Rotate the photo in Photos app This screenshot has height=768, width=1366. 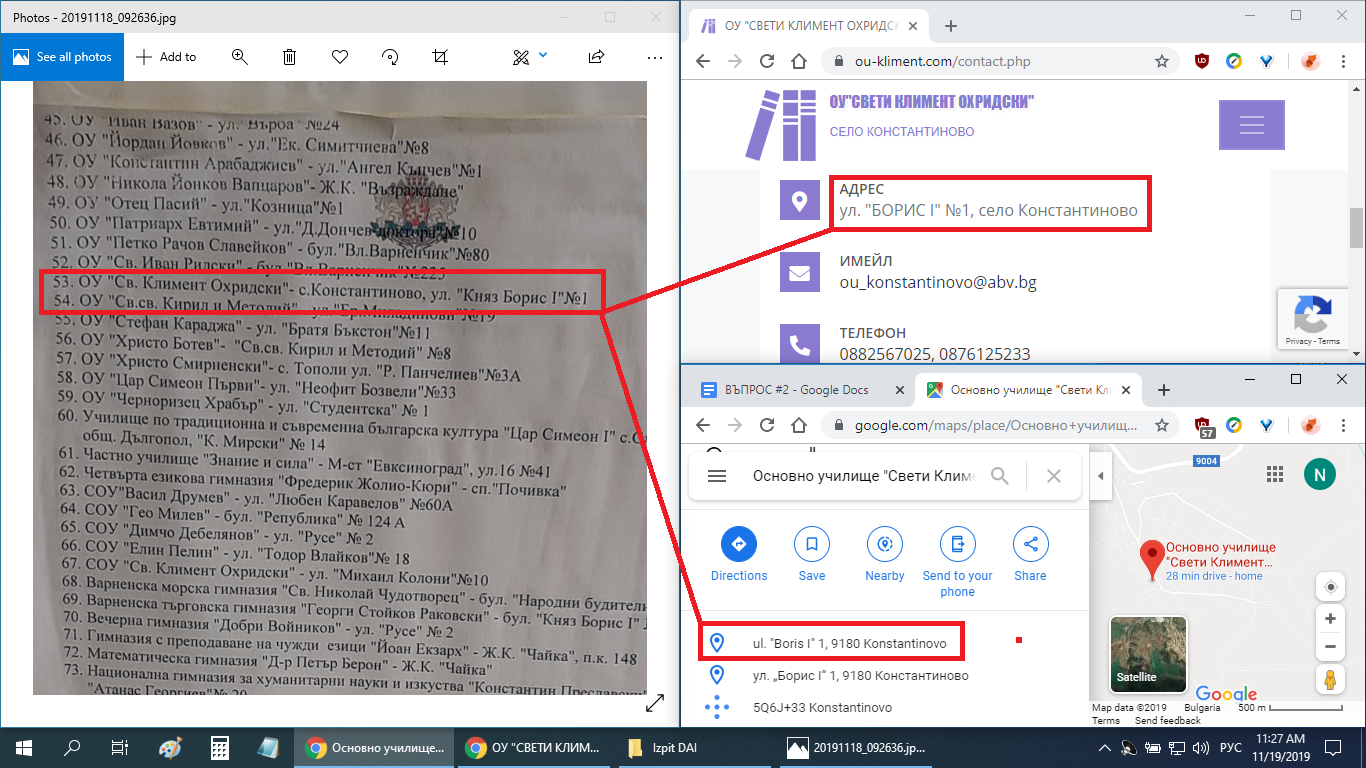390,57
